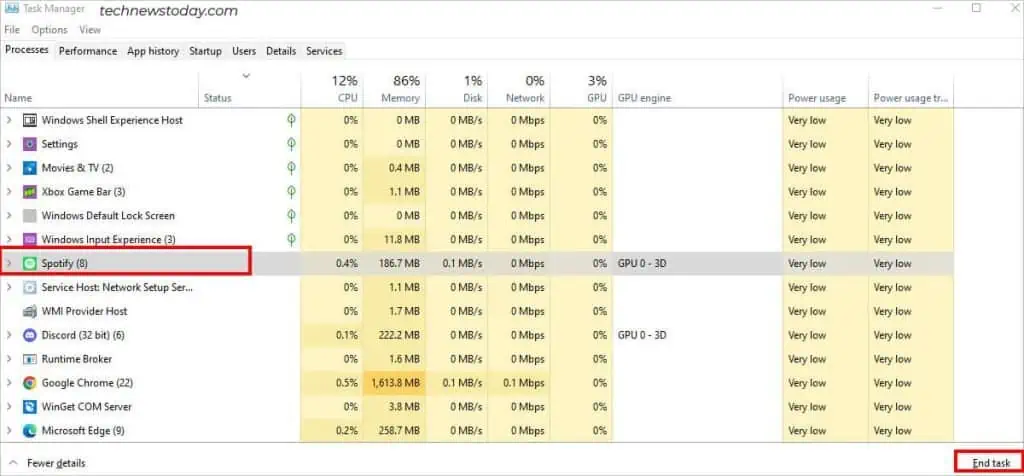Screen dimensions: 1024x476
Task: Switch to the Performance tab
Action: coord(88,51)
